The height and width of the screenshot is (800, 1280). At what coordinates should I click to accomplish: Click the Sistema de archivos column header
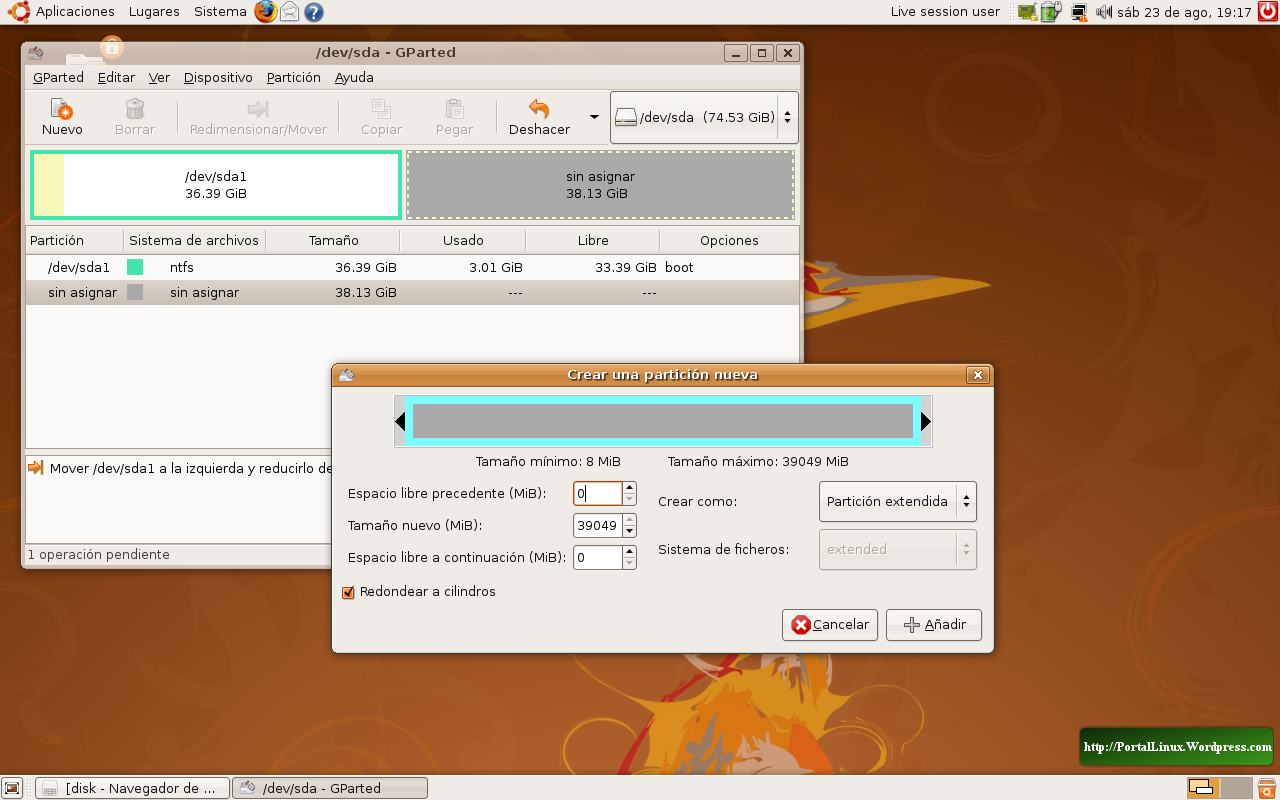coord(195,240)
